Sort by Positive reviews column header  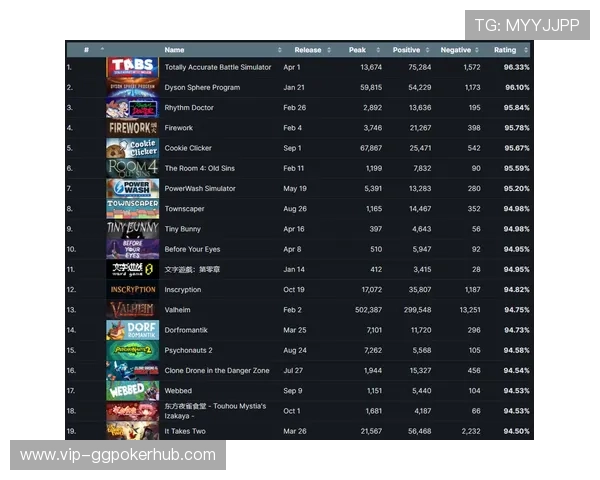406,50
